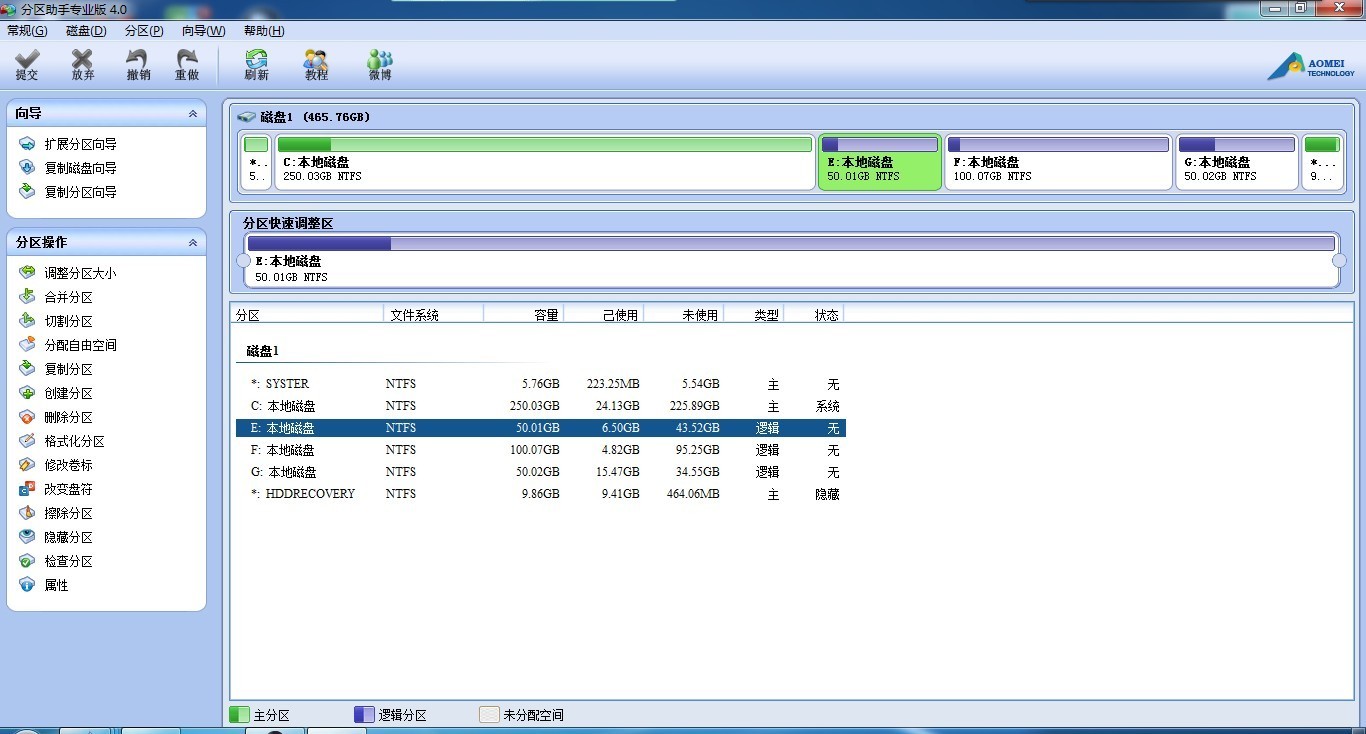Click the 提交 (Apply) toolbar icon

click(x=27, y=66)
